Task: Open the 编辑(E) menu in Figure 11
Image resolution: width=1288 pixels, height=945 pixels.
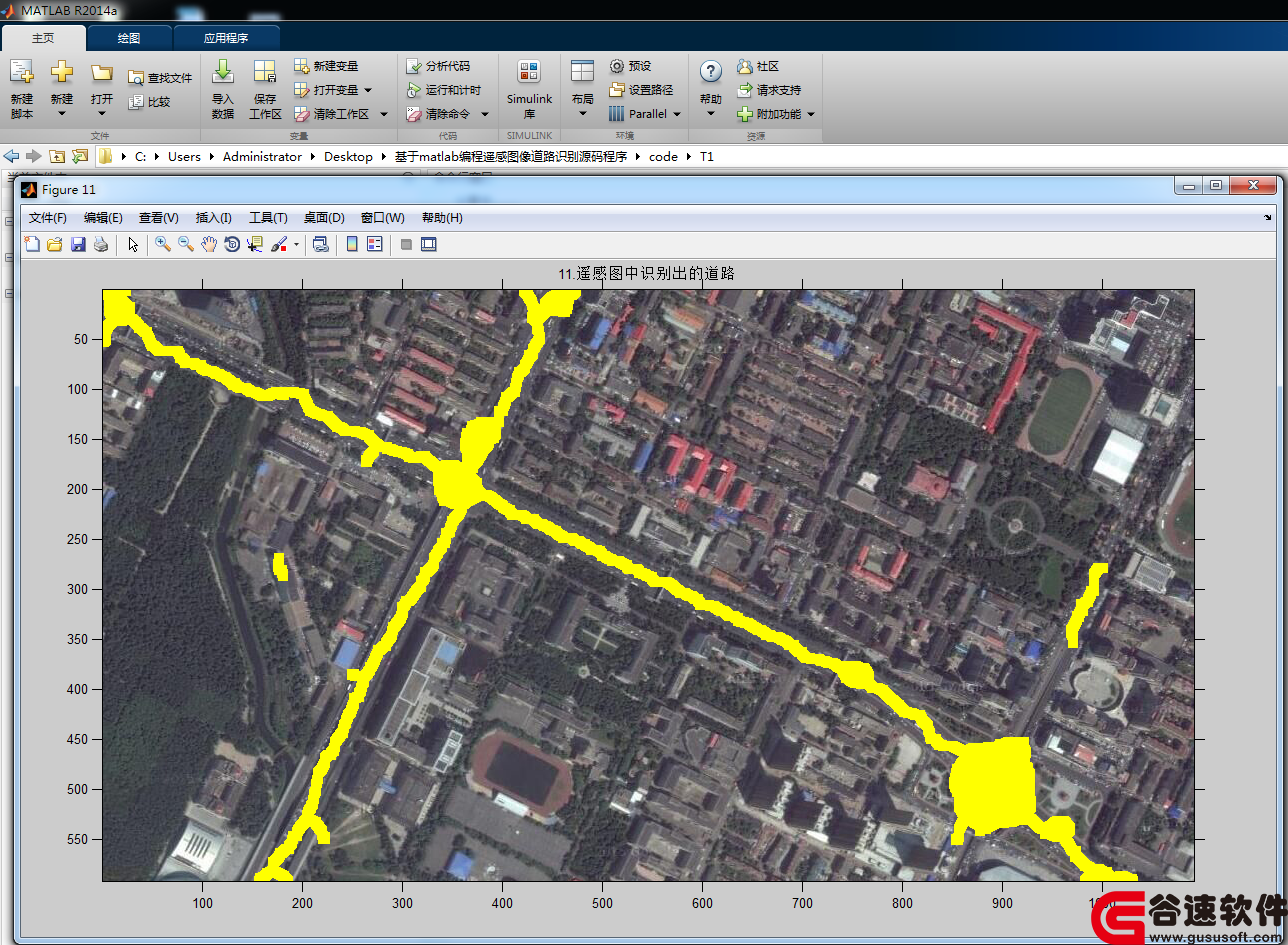Action: (103, 218)
